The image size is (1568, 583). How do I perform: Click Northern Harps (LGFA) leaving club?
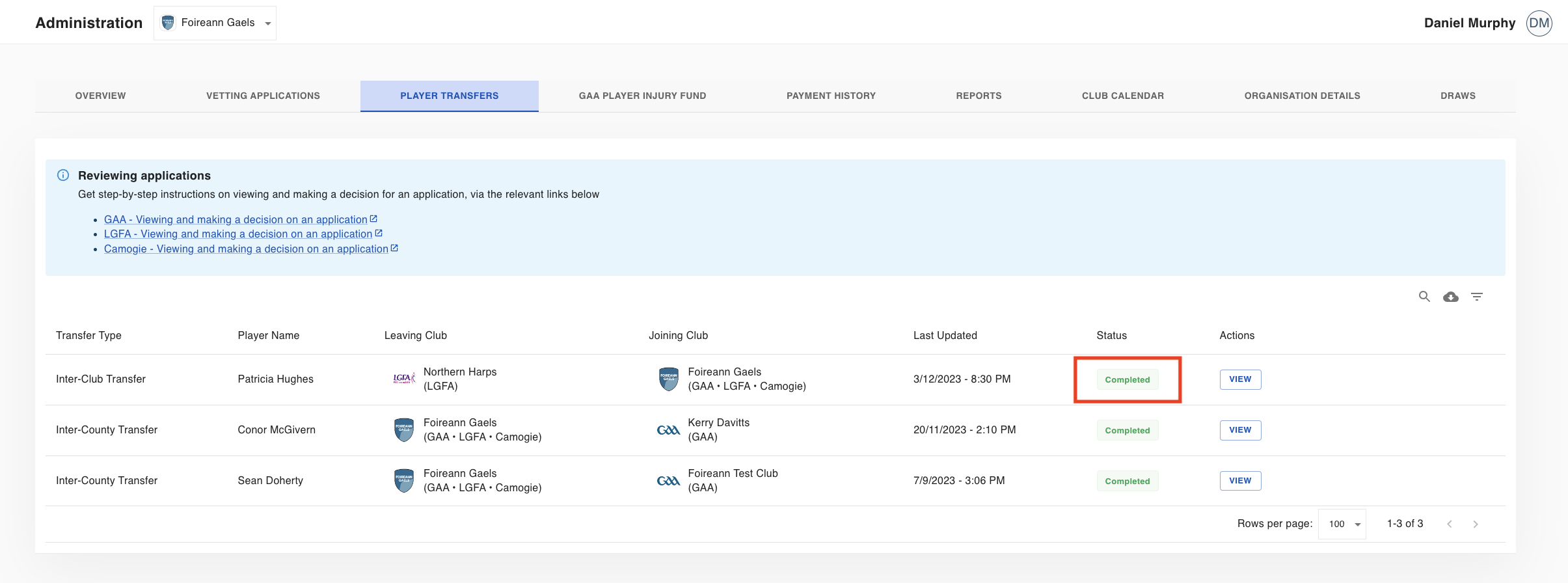[460, 379]
